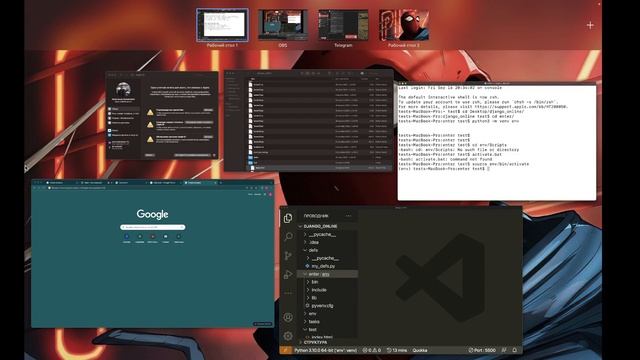The width and height of the screenshot is (640, 360).
Task: Switch to the Рабочий стол 1 desktop thumbnail
Action: tap(222, 25)
